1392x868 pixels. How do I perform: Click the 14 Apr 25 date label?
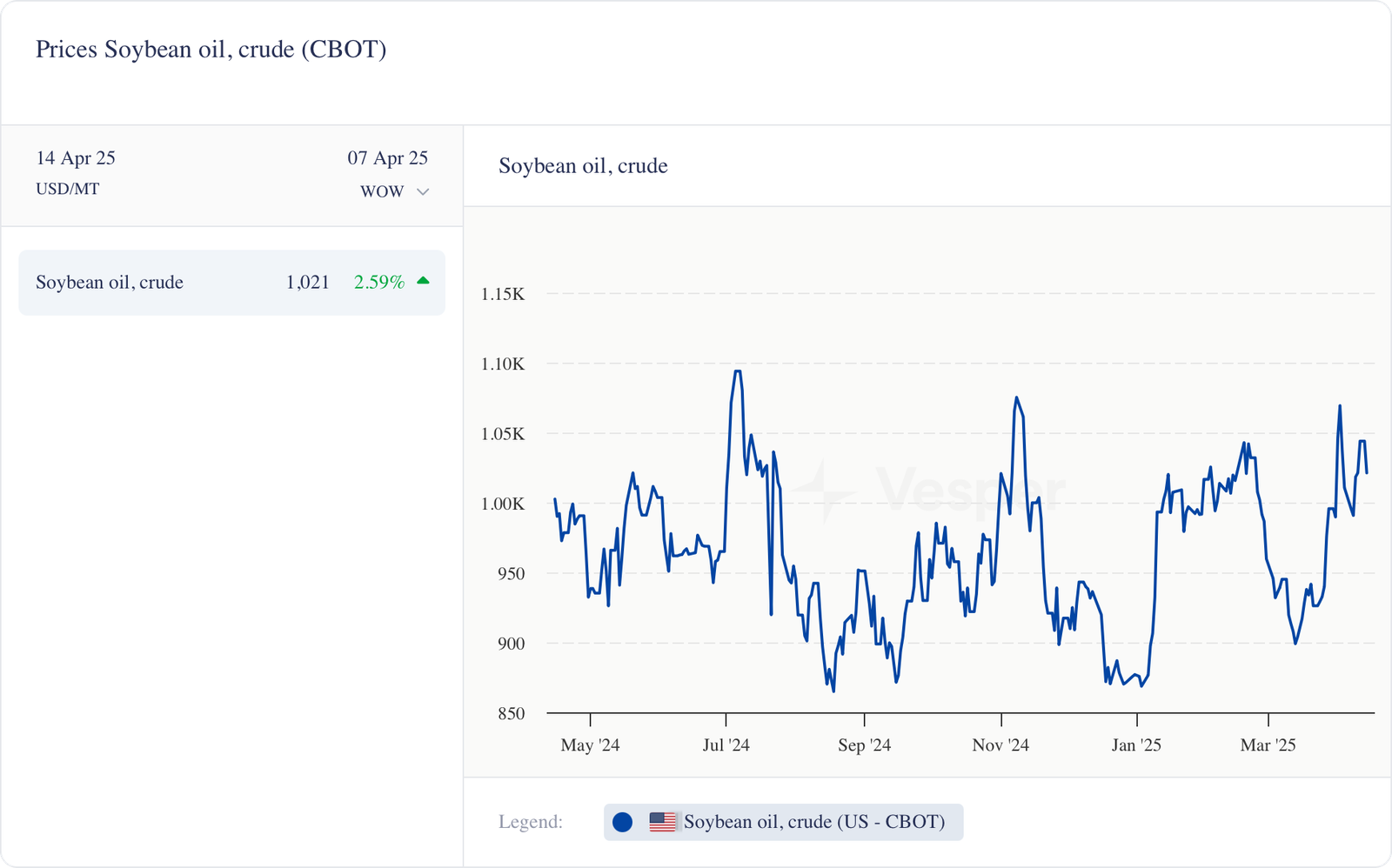pyautogui.click(x=76, y=158)
